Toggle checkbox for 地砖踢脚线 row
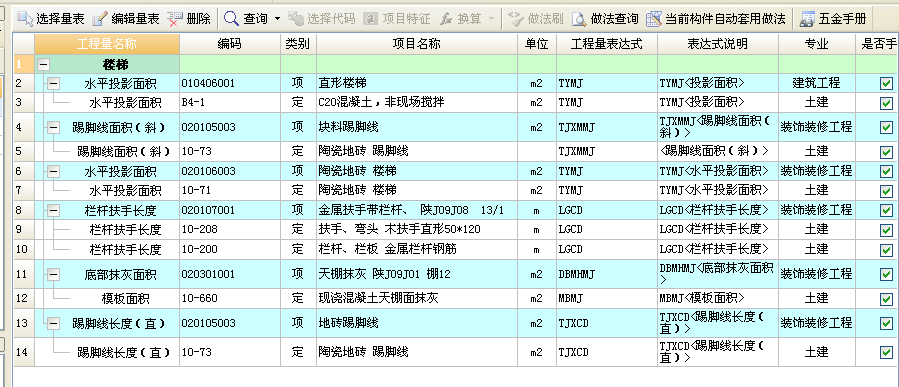The image size is (899, 387). pos(886,324)
